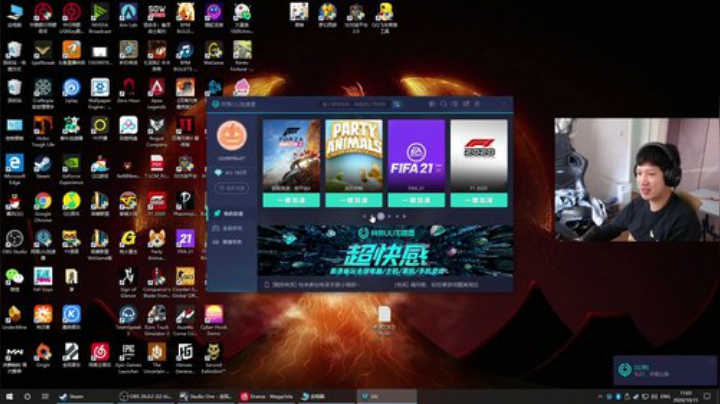Open Apex Legends desktop shortcut

pyautogui.click(x=157, y=94)
